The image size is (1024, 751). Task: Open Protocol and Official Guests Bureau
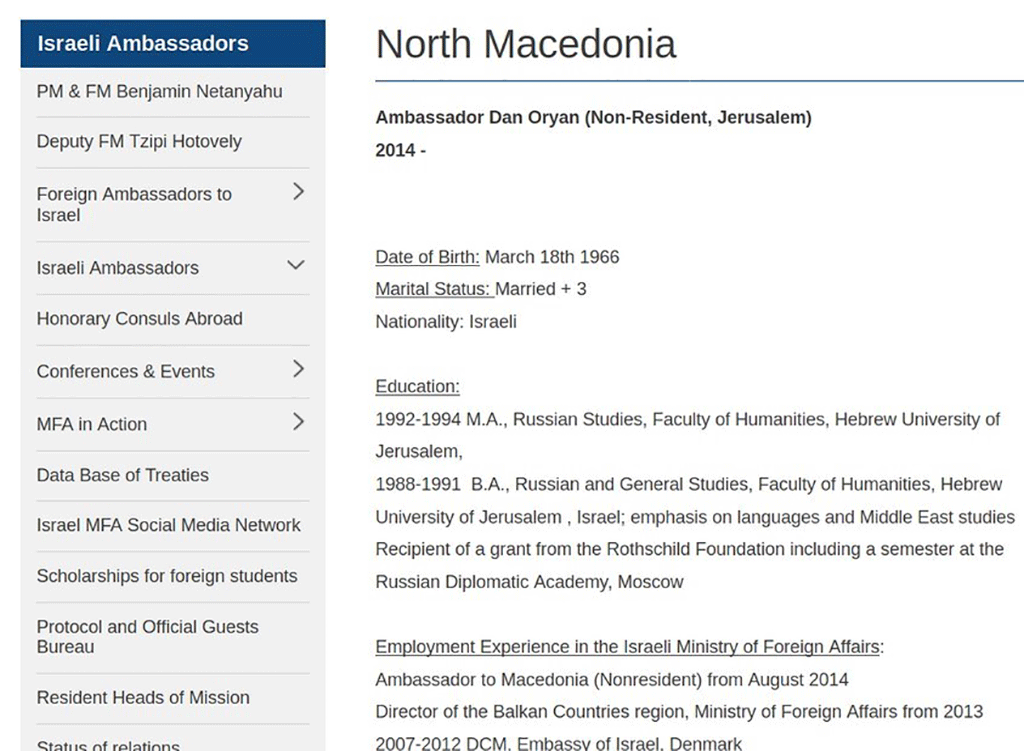click(148, 637)
